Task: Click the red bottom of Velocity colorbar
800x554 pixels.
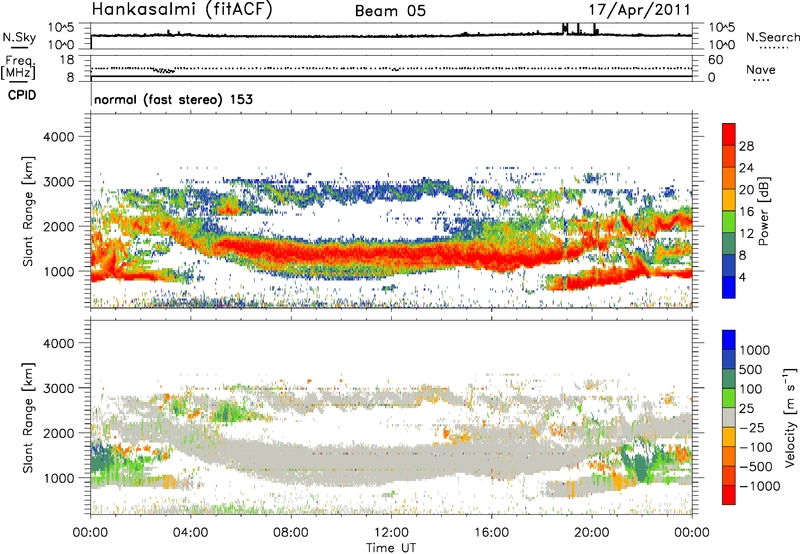Action: (x=729, y=495)
